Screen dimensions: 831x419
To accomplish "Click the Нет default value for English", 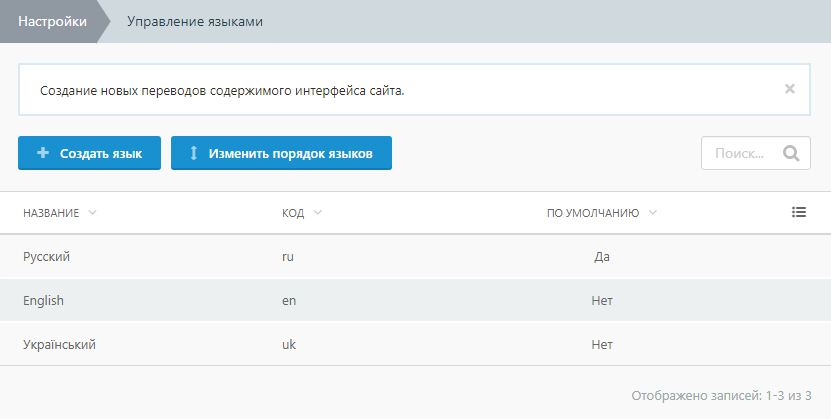I will (601, 300).
